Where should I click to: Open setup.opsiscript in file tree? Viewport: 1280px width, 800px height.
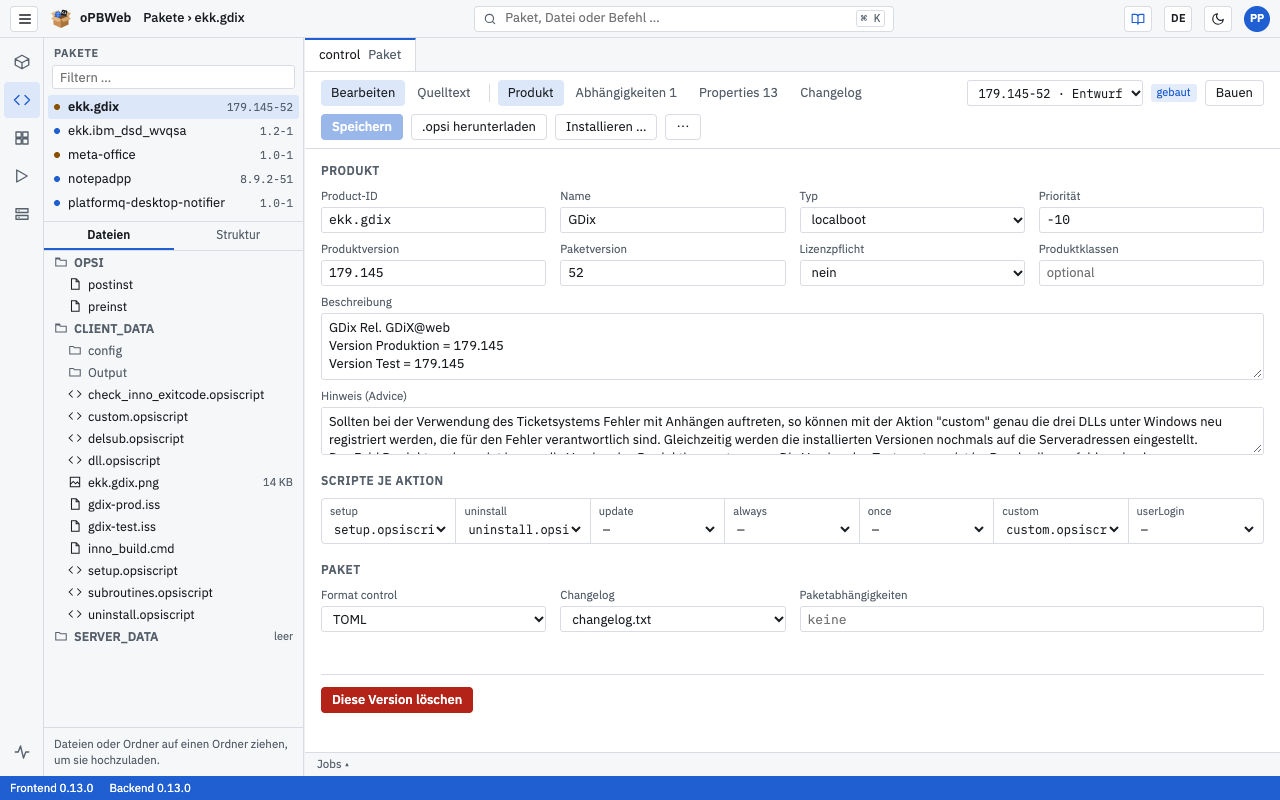point(173,571)
